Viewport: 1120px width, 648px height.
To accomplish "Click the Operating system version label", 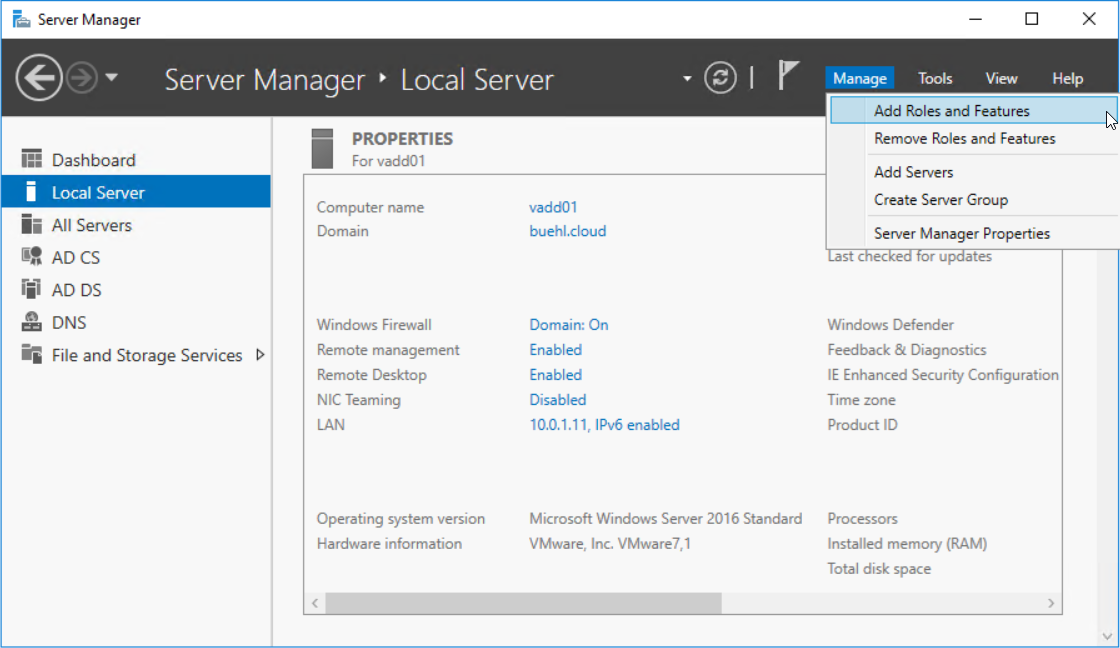I will point(401,519).
